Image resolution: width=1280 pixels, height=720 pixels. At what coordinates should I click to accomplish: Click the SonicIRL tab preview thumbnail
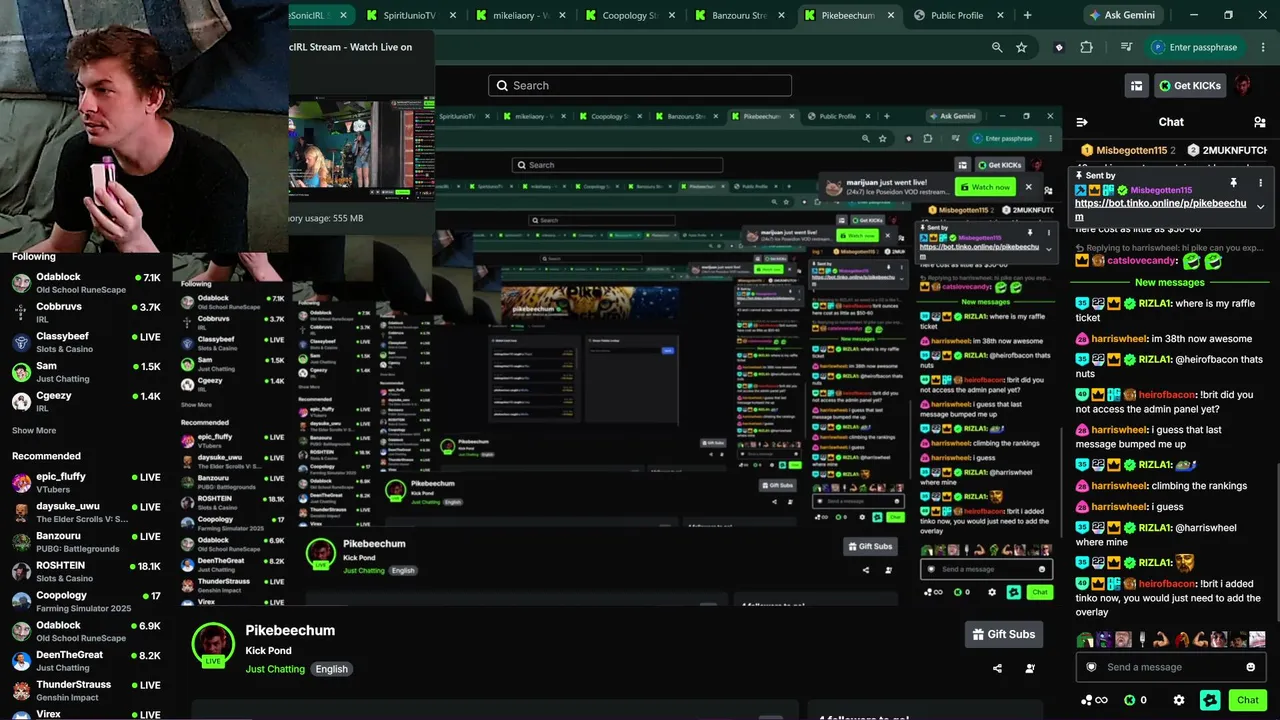362,147
